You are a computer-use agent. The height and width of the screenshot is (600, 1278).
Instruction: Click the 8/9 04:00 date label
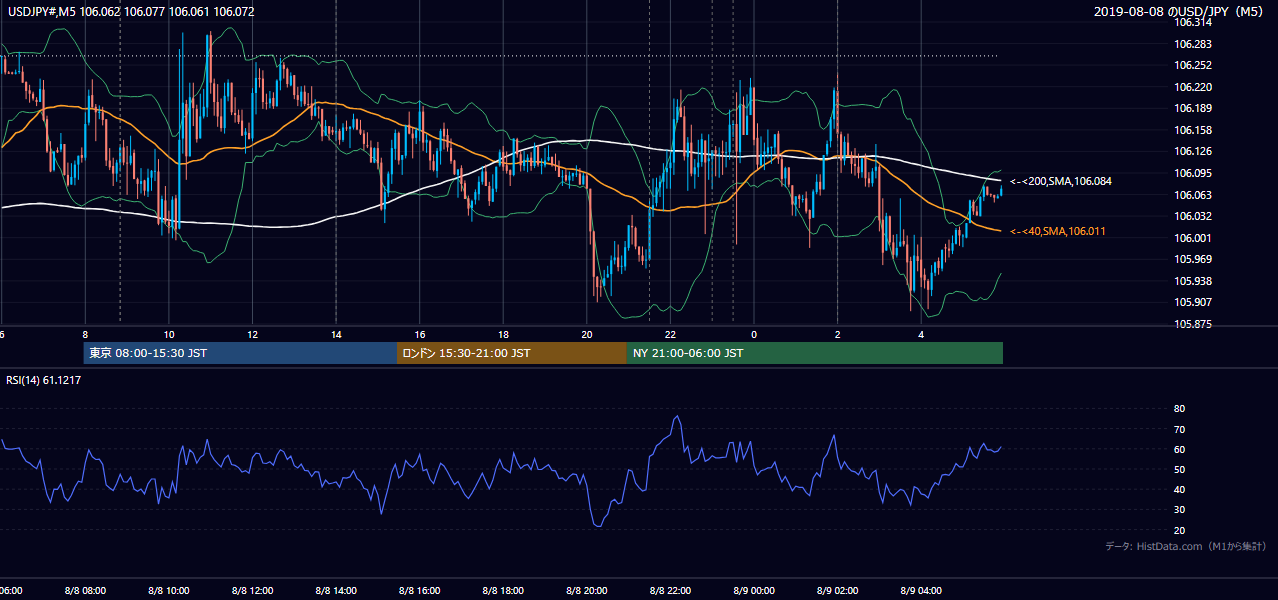click(921, 591)
